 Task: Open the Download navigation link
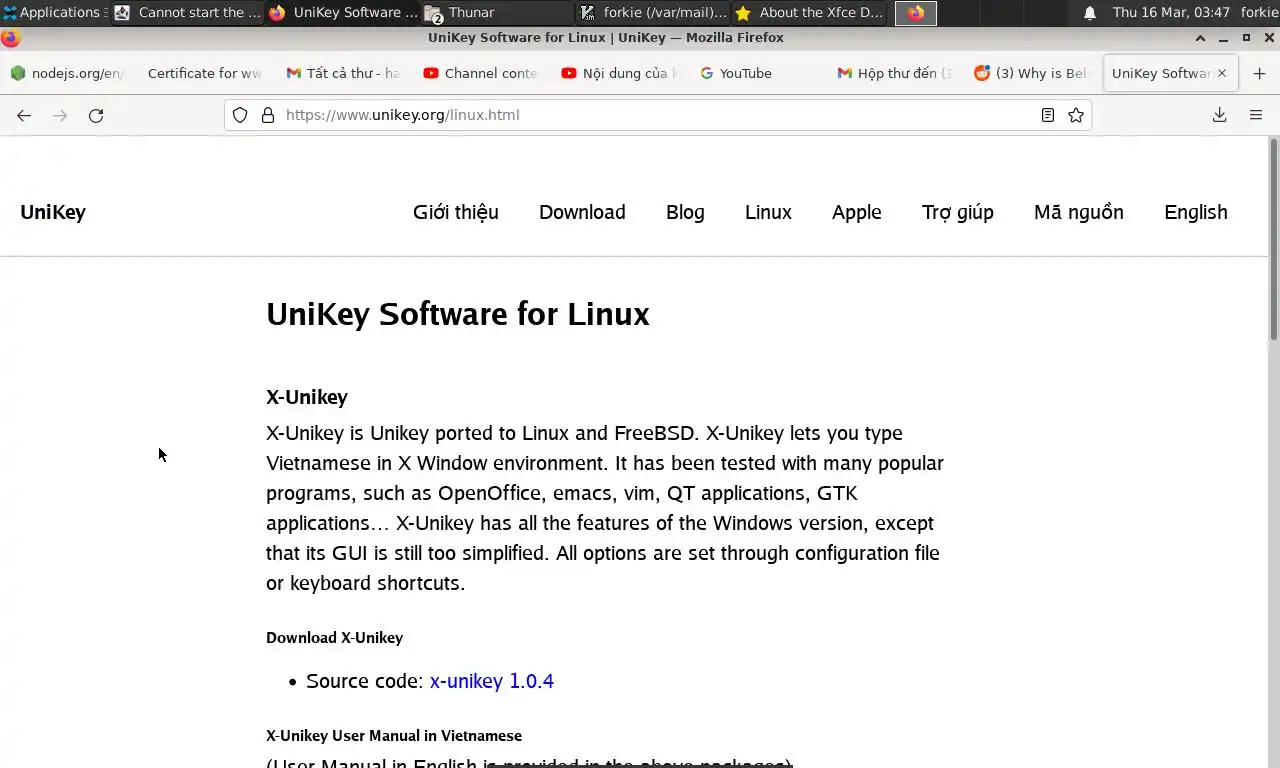(582, 212)
